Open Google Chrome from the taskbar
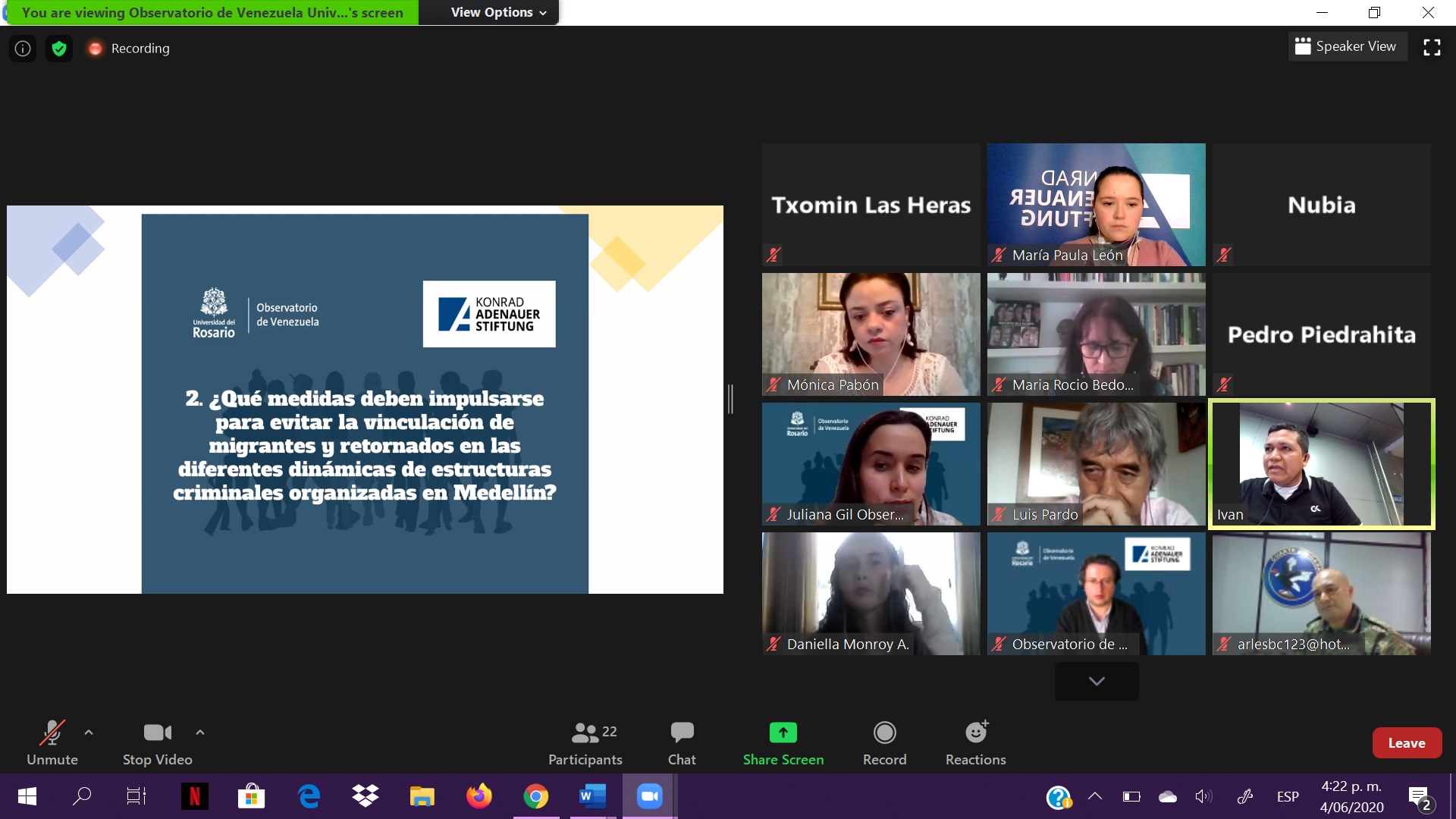Image resolution: width=1456 pixels, height=819 pixels. click(x=536, y=796)
